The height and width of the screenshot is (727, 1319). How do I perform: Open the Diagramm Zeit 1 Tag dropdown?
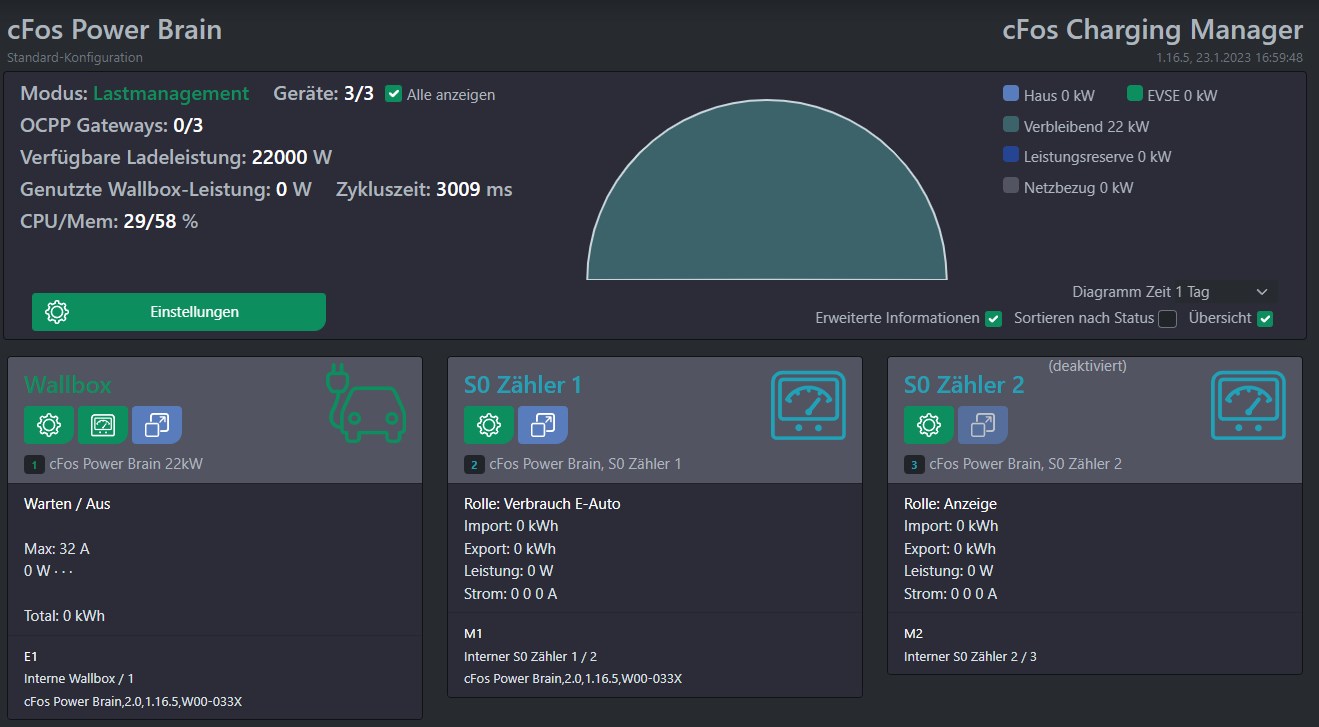tap(1170, 292)
